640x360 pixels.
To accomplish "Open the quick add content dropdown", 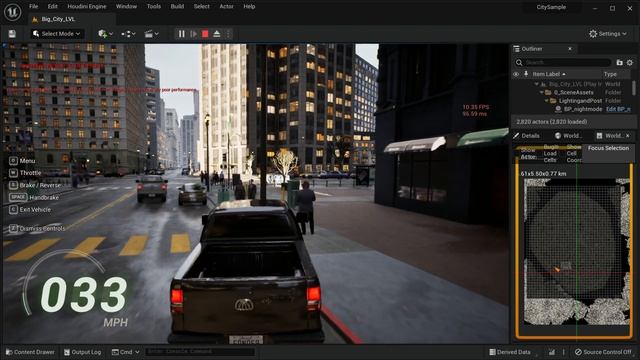I will pos(105,34).
